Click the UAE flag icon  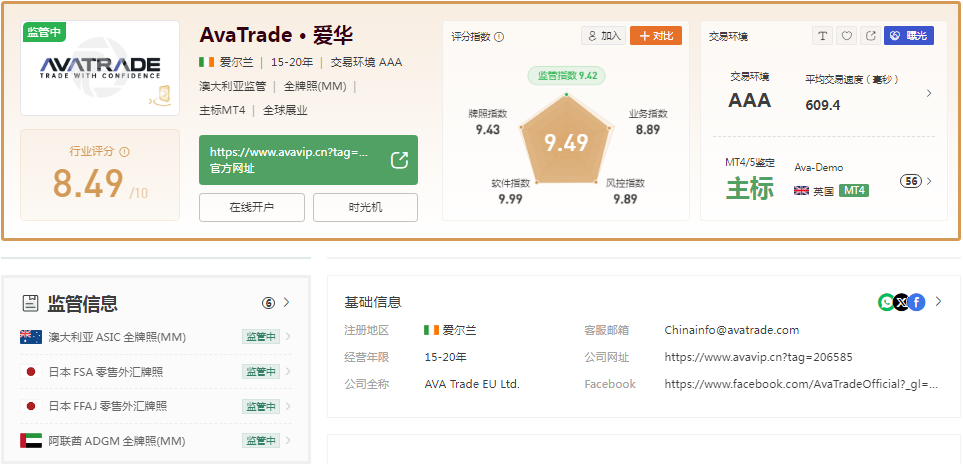tap(31, 440)
